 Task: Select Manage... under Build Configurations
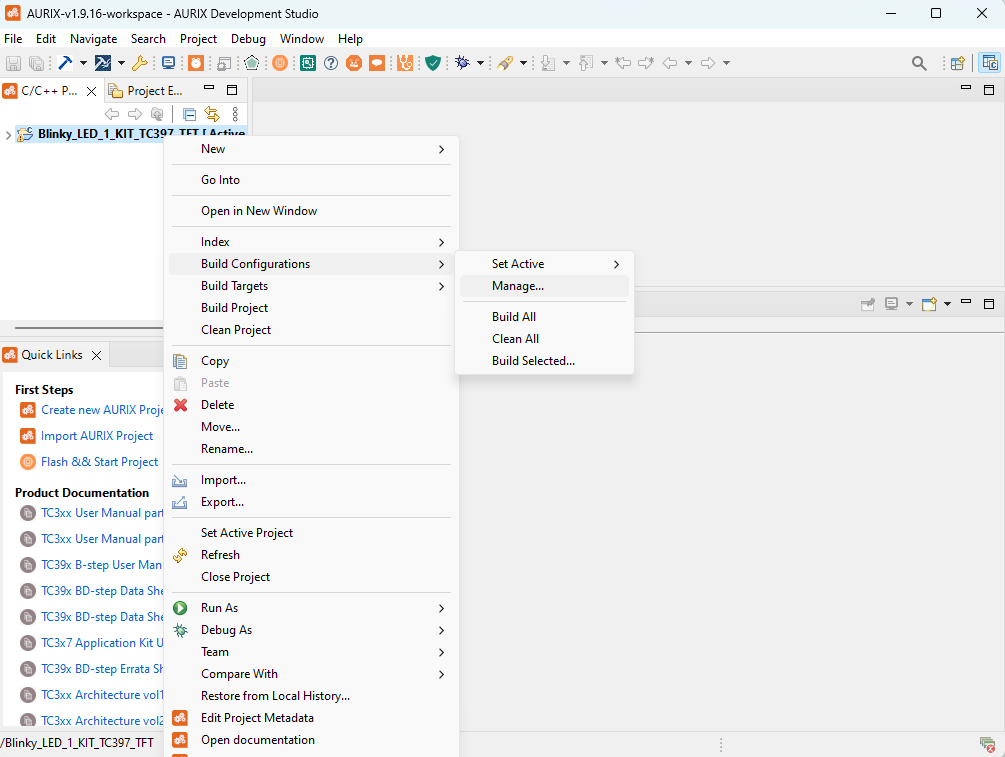[x=519, y=286]
